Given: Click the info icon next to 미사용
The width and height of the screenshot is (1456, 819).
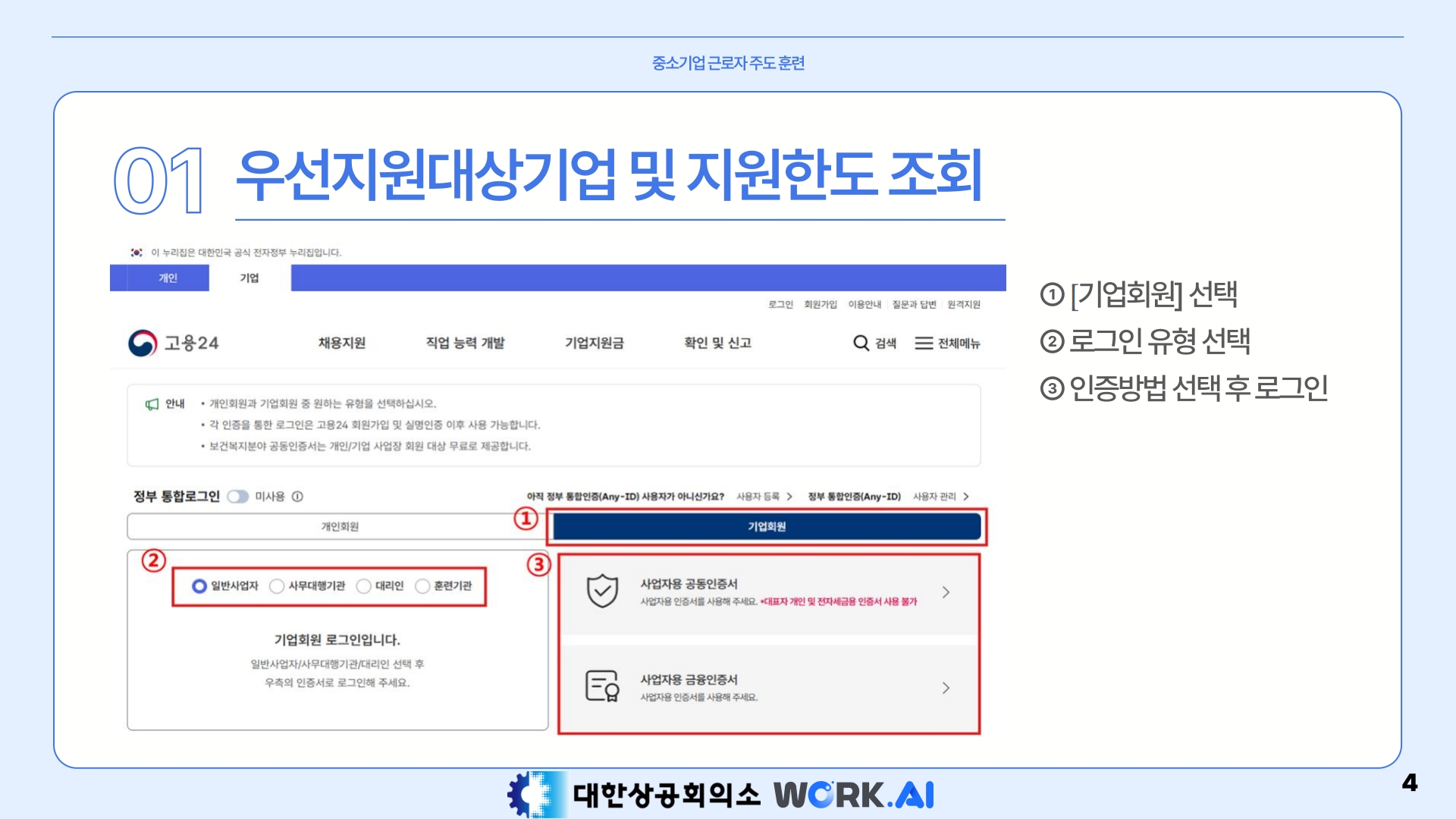Looking at the screenshot, I should (x=297, y=497).
